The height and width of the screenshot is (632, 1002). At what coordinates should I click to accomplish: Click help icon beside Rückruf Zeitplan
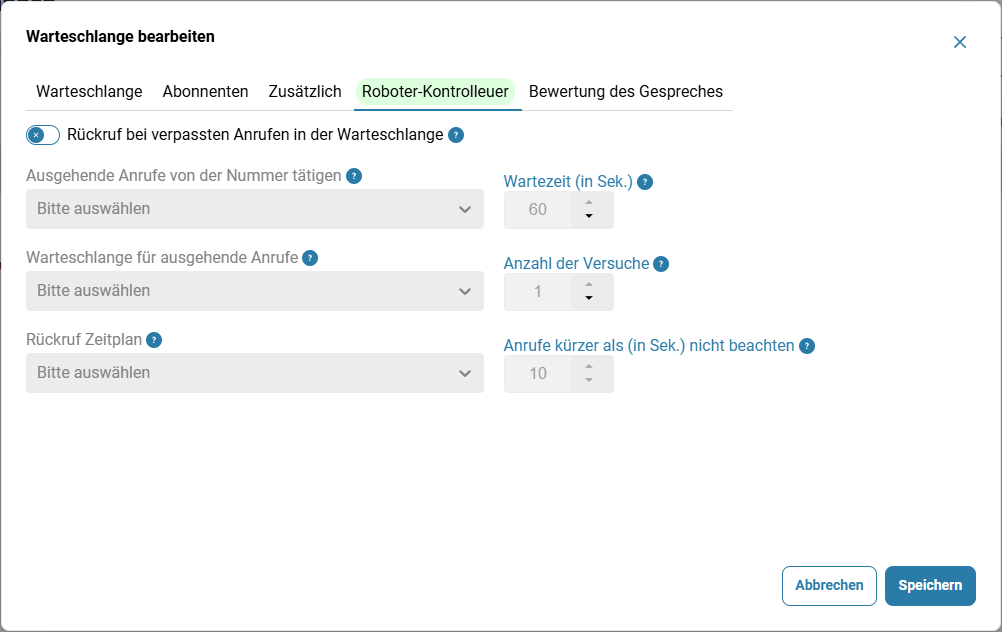coord(154,340)
